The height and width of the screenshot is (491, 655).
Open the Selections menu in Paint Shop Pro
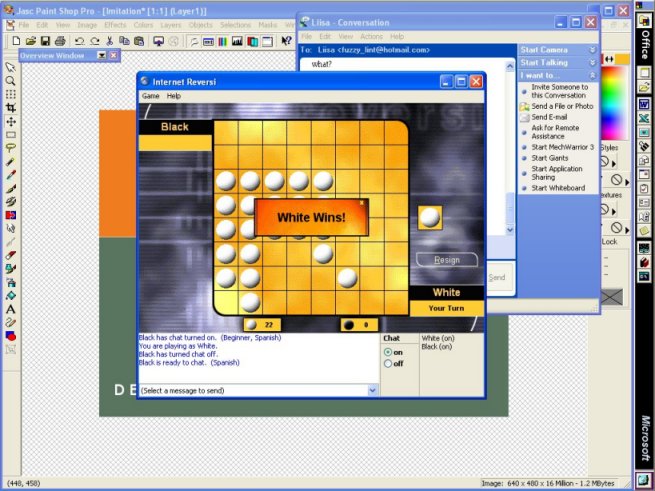click(236, 25)
